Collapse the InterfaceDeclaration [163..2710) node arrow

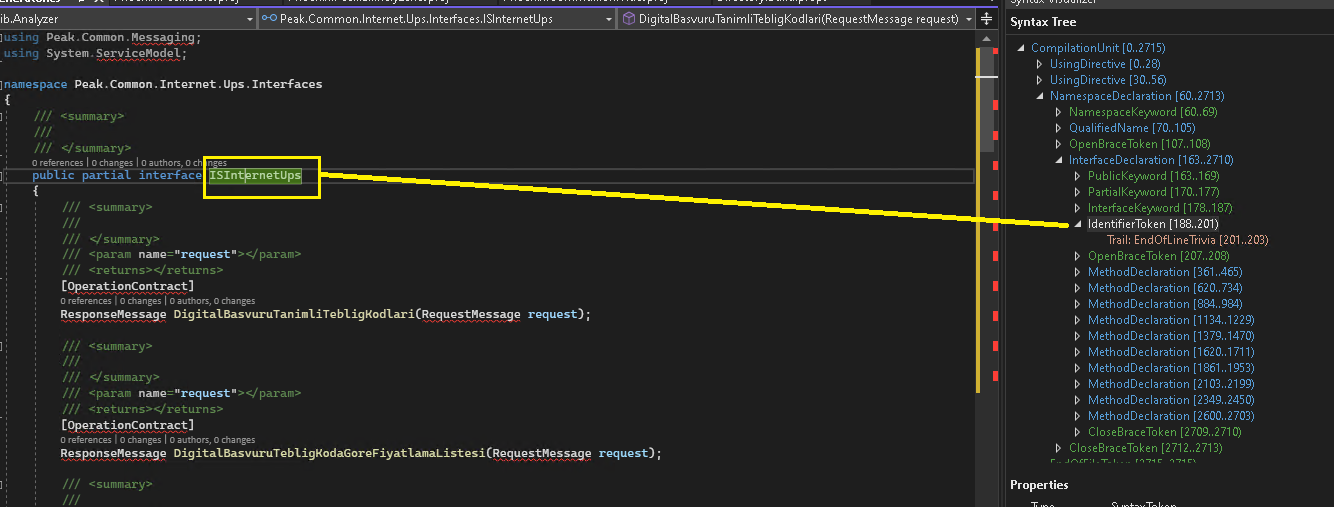(x=1059, y=160)
